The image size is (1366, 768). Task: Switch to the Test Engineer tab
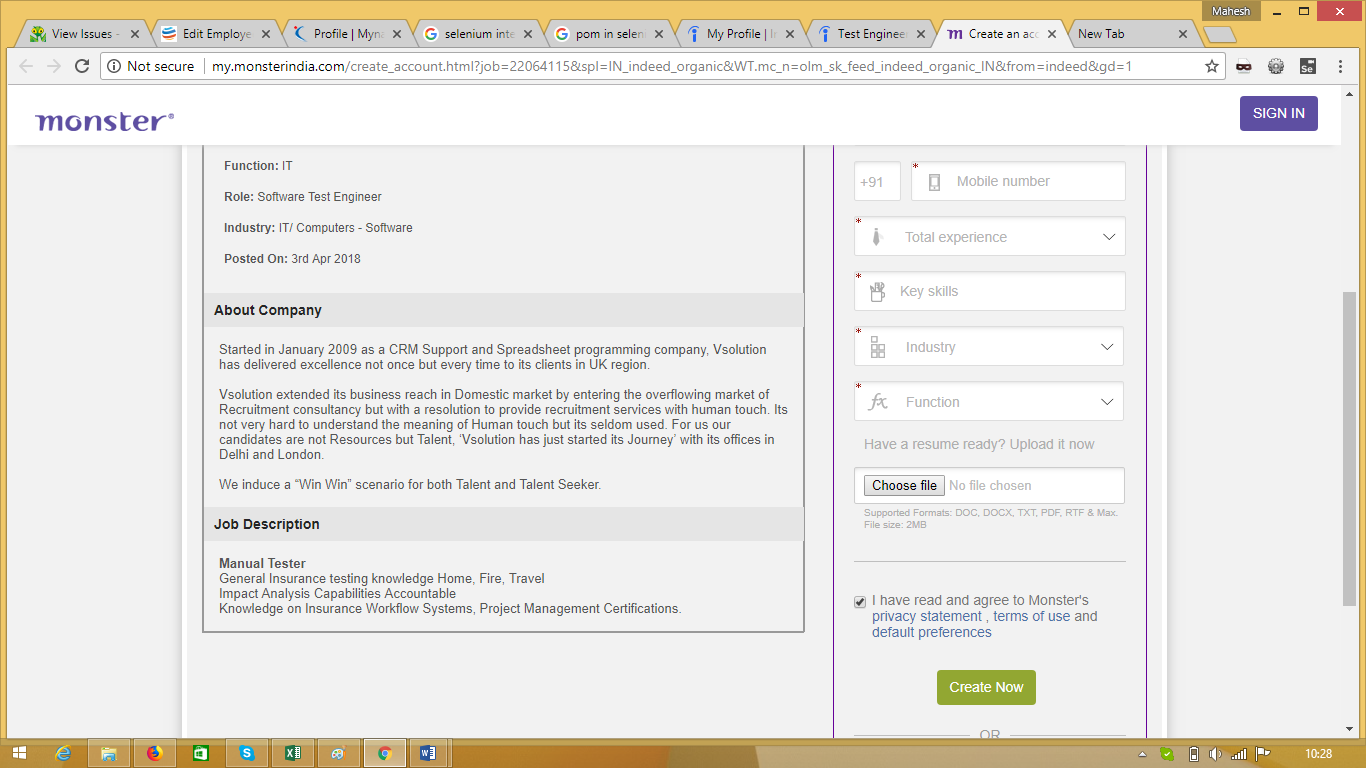(870, 34)
